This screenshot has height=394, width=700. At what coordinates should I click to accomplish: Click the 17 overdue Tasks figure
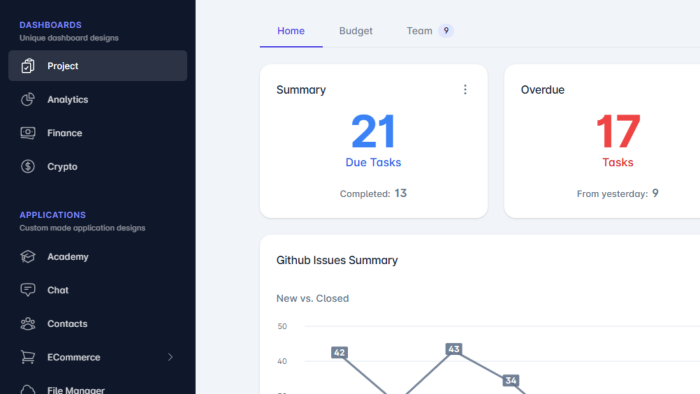[x=618, y=132]
